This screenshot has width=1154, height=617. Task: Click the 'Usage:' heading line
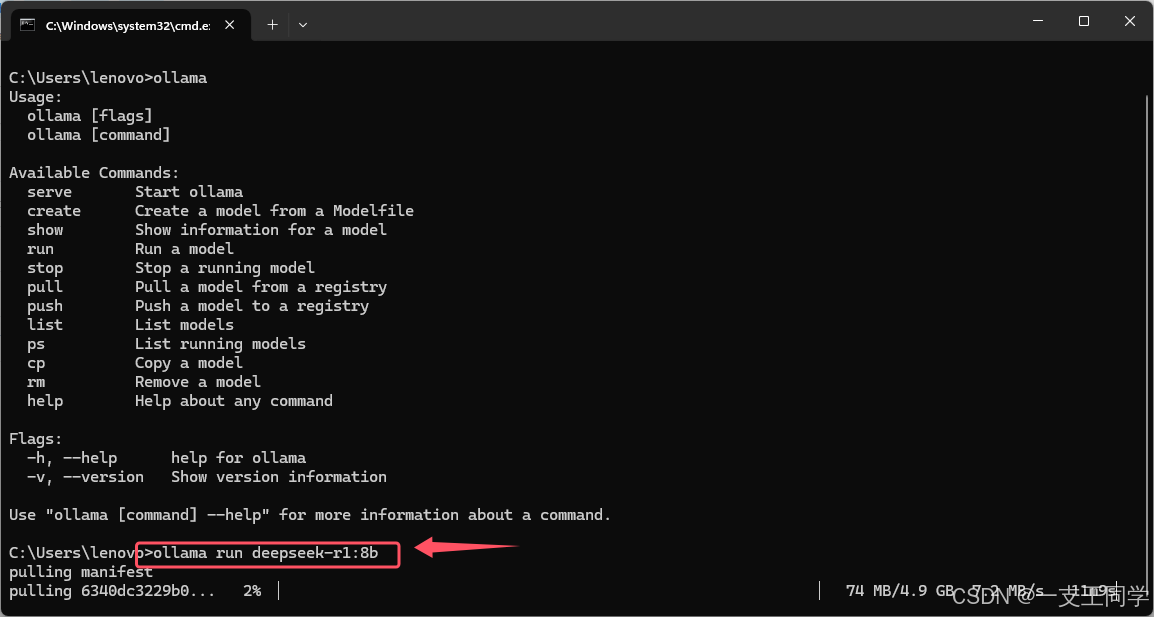[36, 98]
